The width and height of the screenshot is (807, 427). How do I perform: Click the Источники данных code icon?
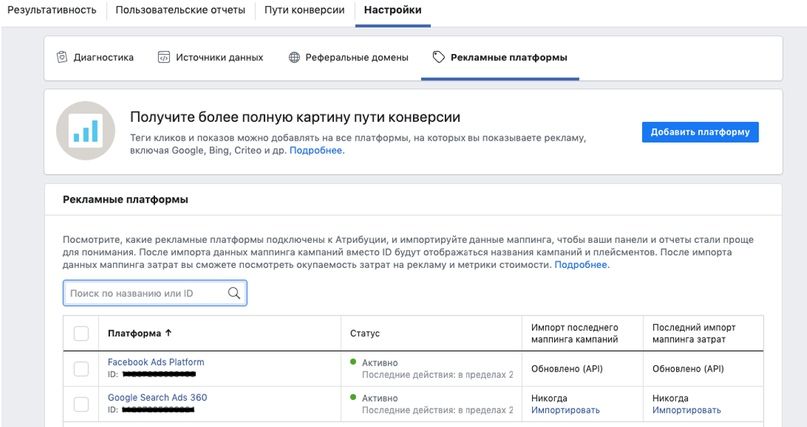pos(163,57)
